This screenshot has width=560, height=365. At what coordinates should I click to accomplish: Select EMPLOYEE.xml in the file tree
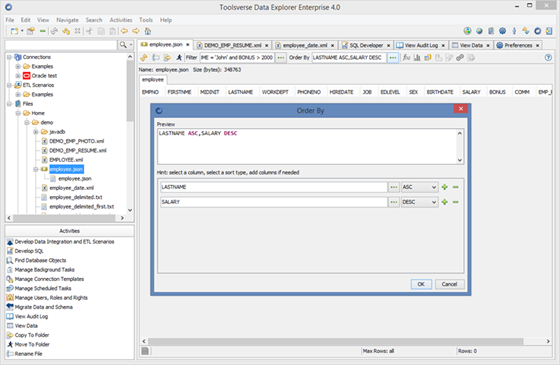pos(66,160)
